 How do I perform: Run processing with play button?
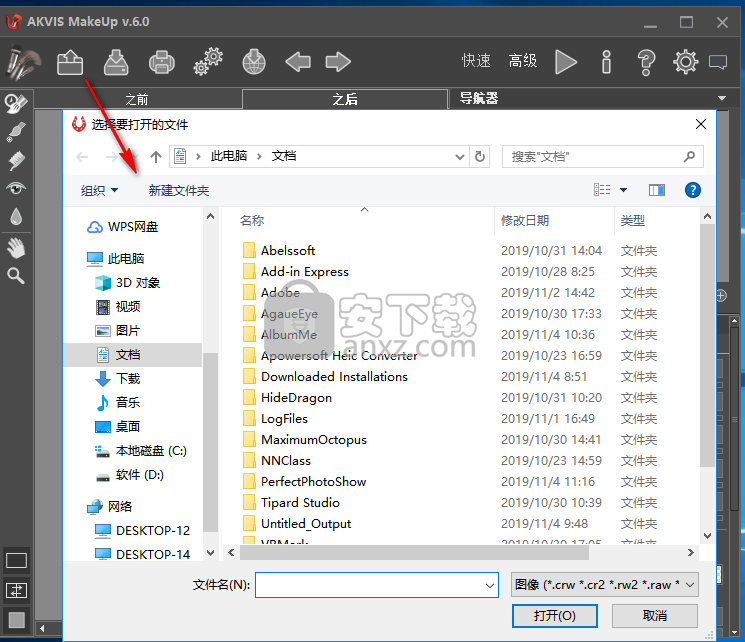click(565, 62)
